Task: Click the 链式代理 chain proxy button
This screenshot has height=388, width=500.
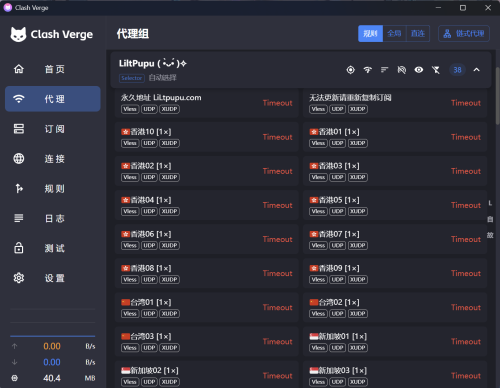Action: click(x=464, y=33)
